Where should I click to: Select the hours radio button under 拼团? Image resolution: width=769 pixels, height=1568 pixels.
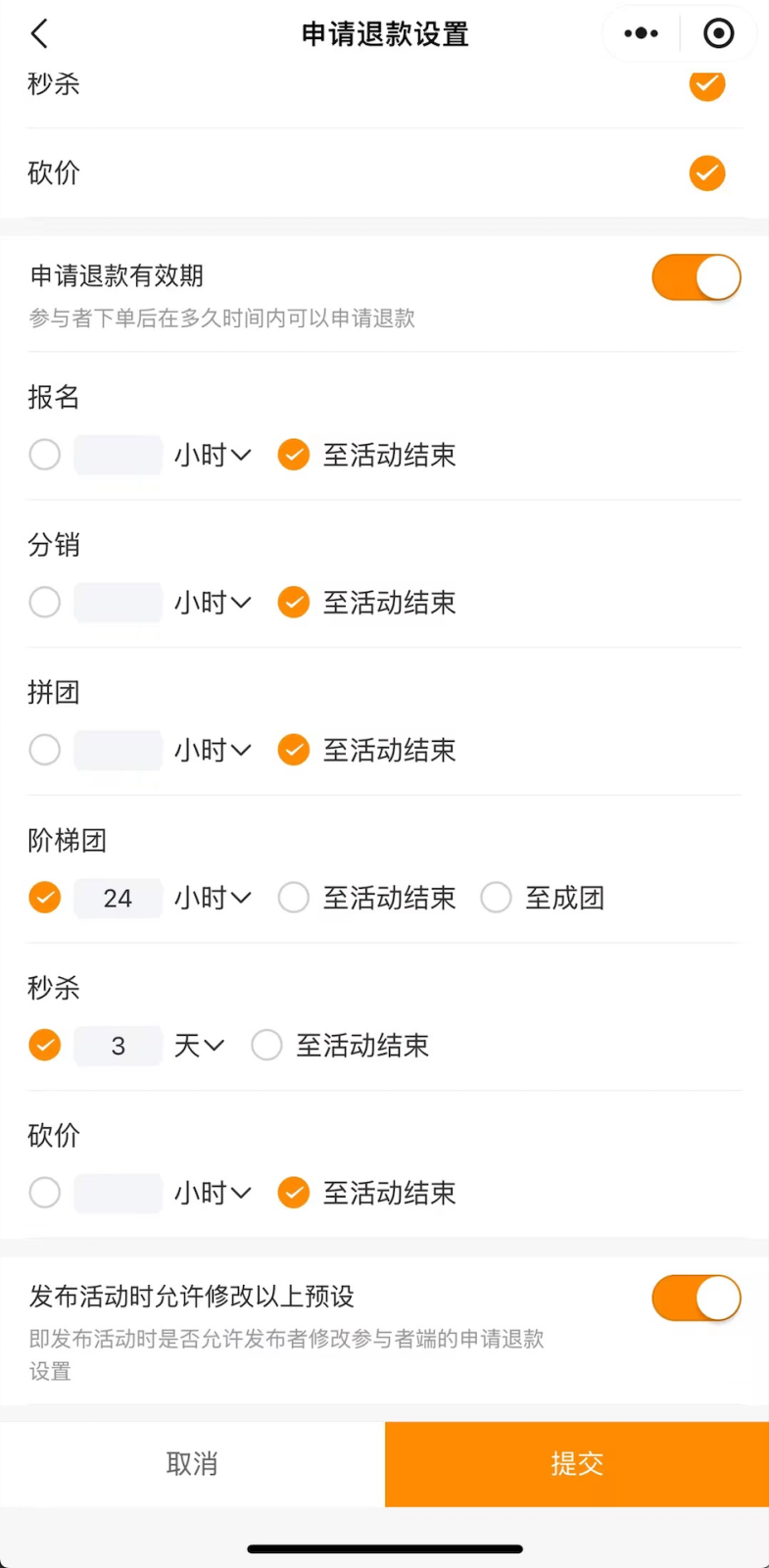(x=45, y=751)
